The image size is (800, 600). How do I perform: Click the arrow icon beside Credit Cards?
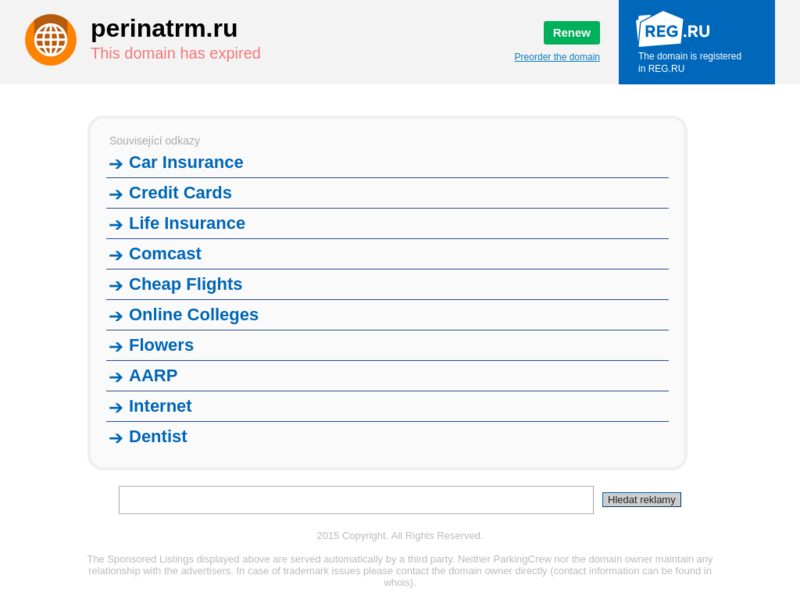coord(116,194)
